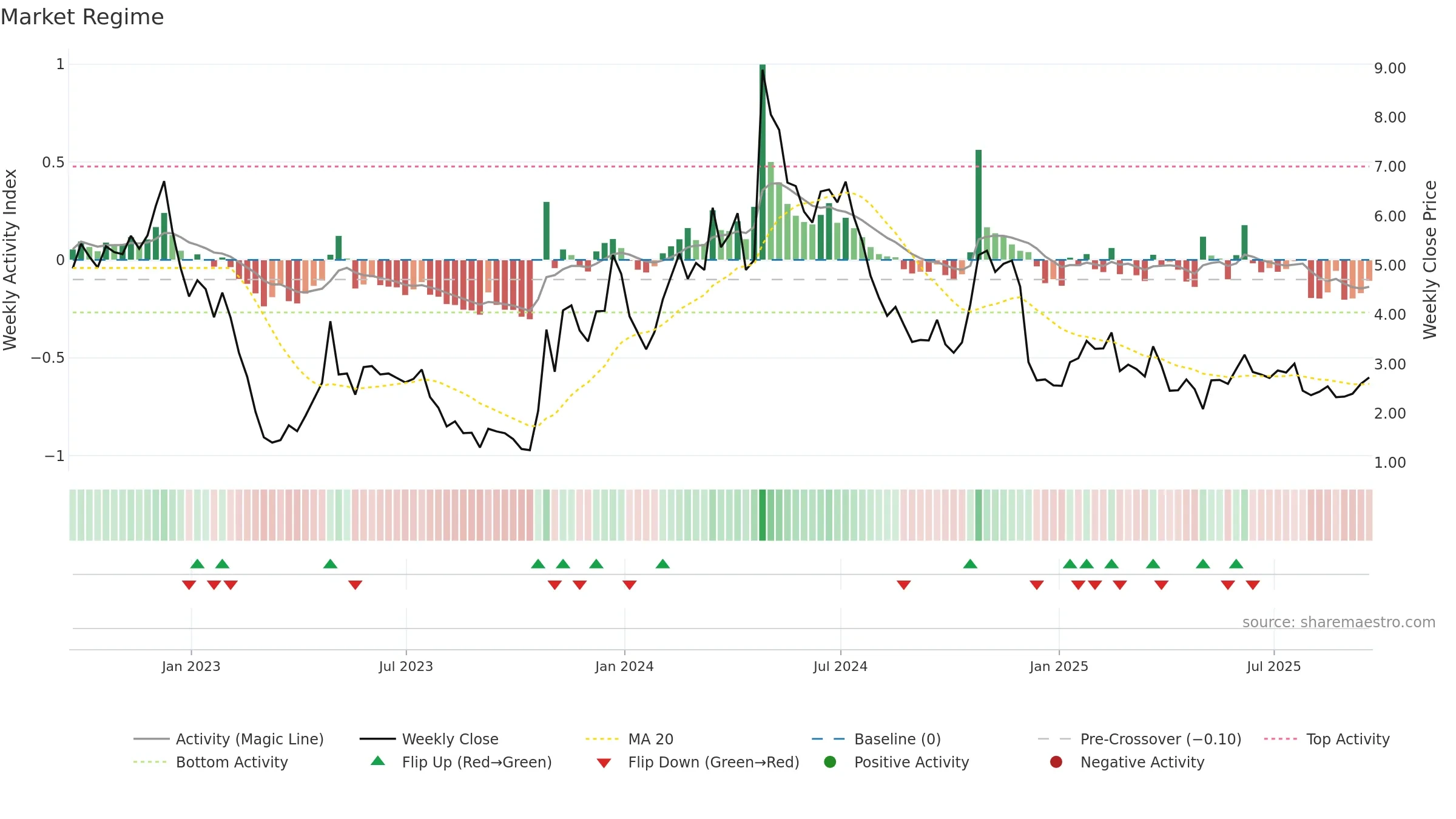
Task: Toggle the Pre-Crossover (−0.10) legend entry
Action: (1139, 739)
